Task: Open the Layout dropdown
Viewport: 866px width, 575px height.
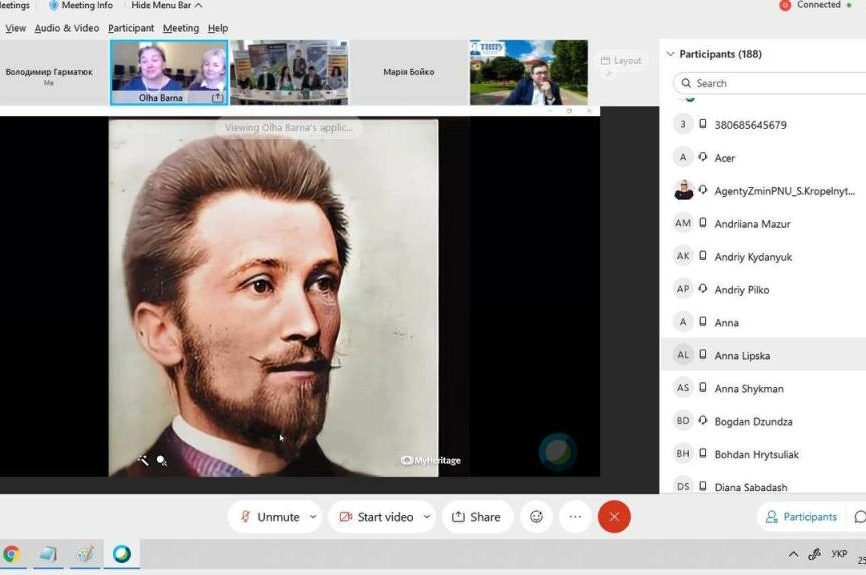Action: click(x=621, y=61)
